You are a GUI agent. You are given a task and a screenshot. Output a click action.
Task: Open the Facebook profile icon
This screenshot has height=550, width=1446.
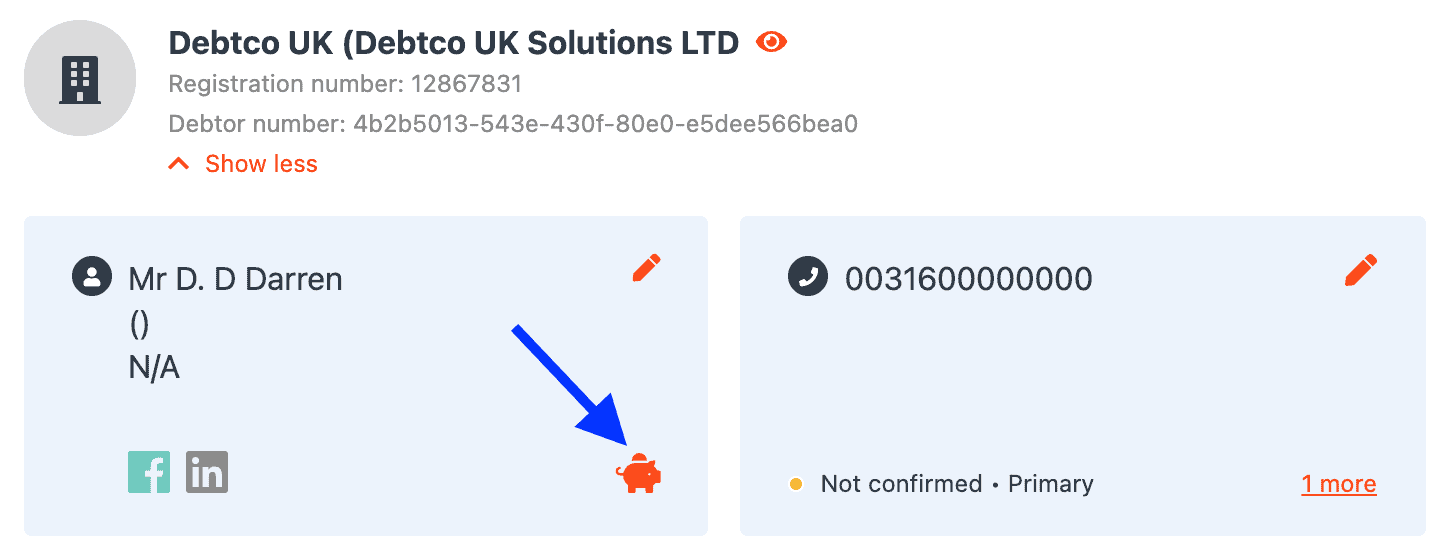[x=149, y=472]
